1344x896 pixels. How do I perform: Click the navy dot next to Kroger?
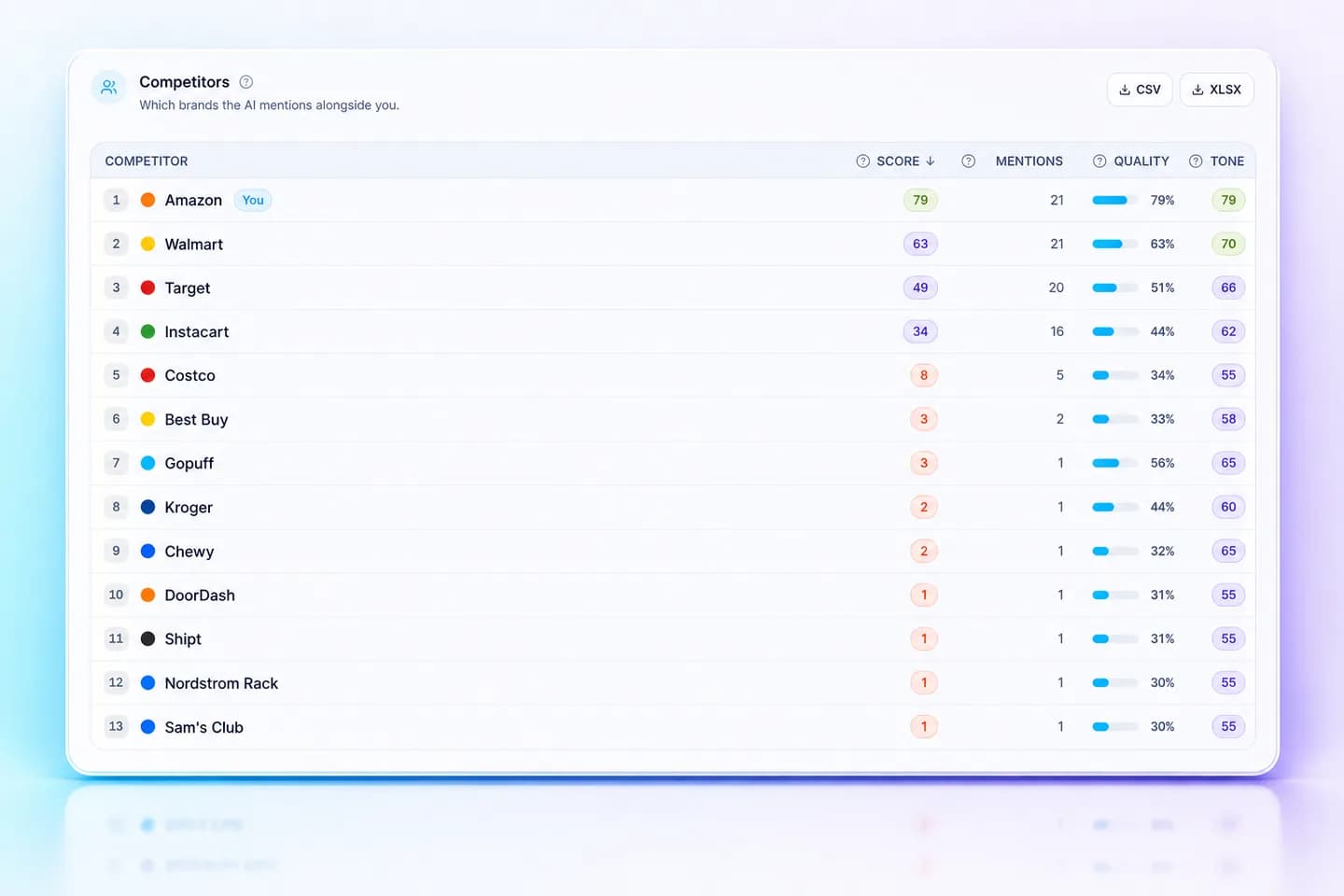click(147, 507)
